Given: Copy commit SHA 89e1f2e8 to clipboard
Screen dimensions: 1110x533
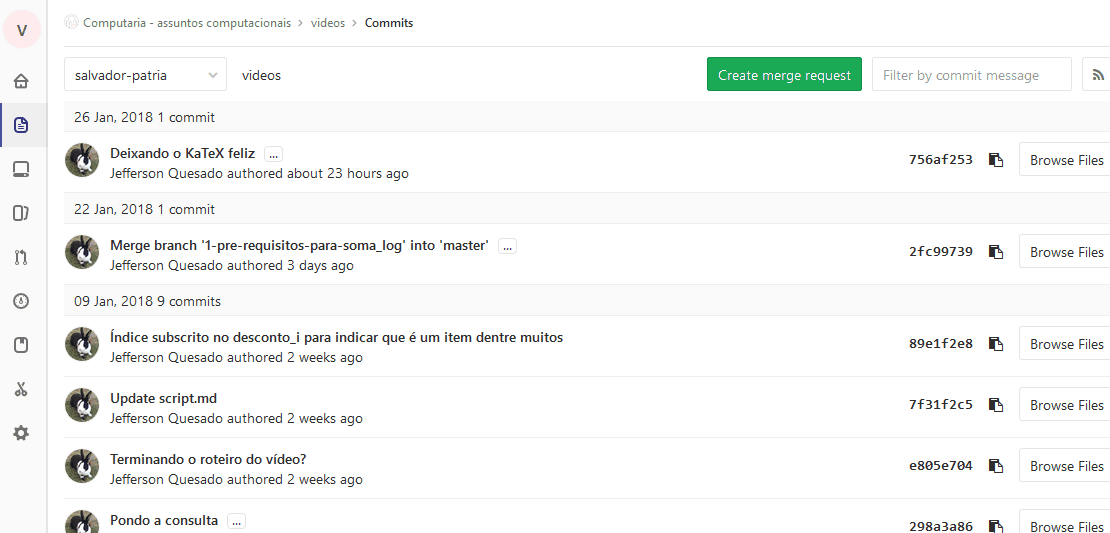Looking at the screenshot, I should pyautogui.click(x=996, y=344).
